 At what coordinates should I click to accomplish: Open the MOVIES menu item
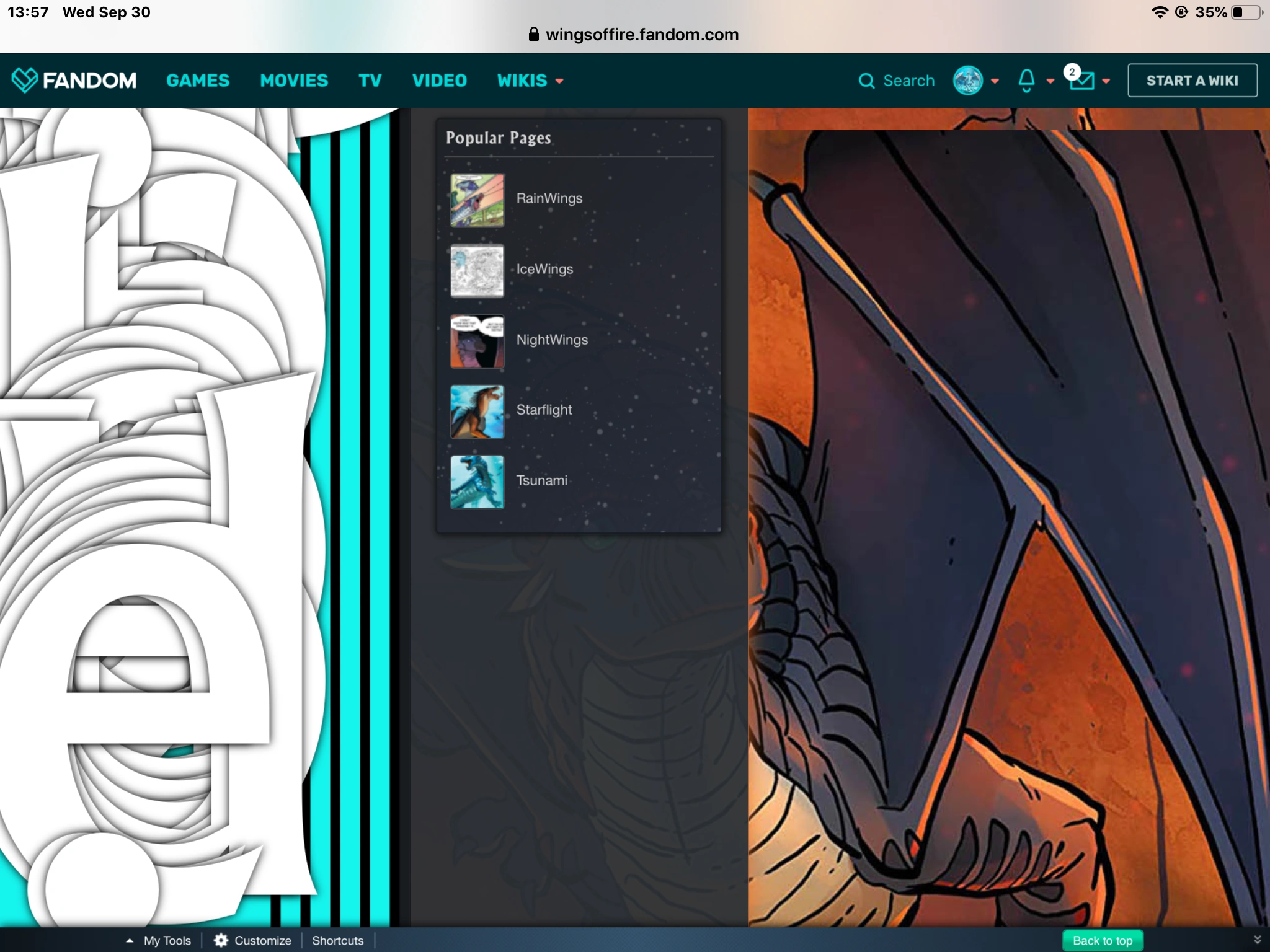[x=294, y=81]
